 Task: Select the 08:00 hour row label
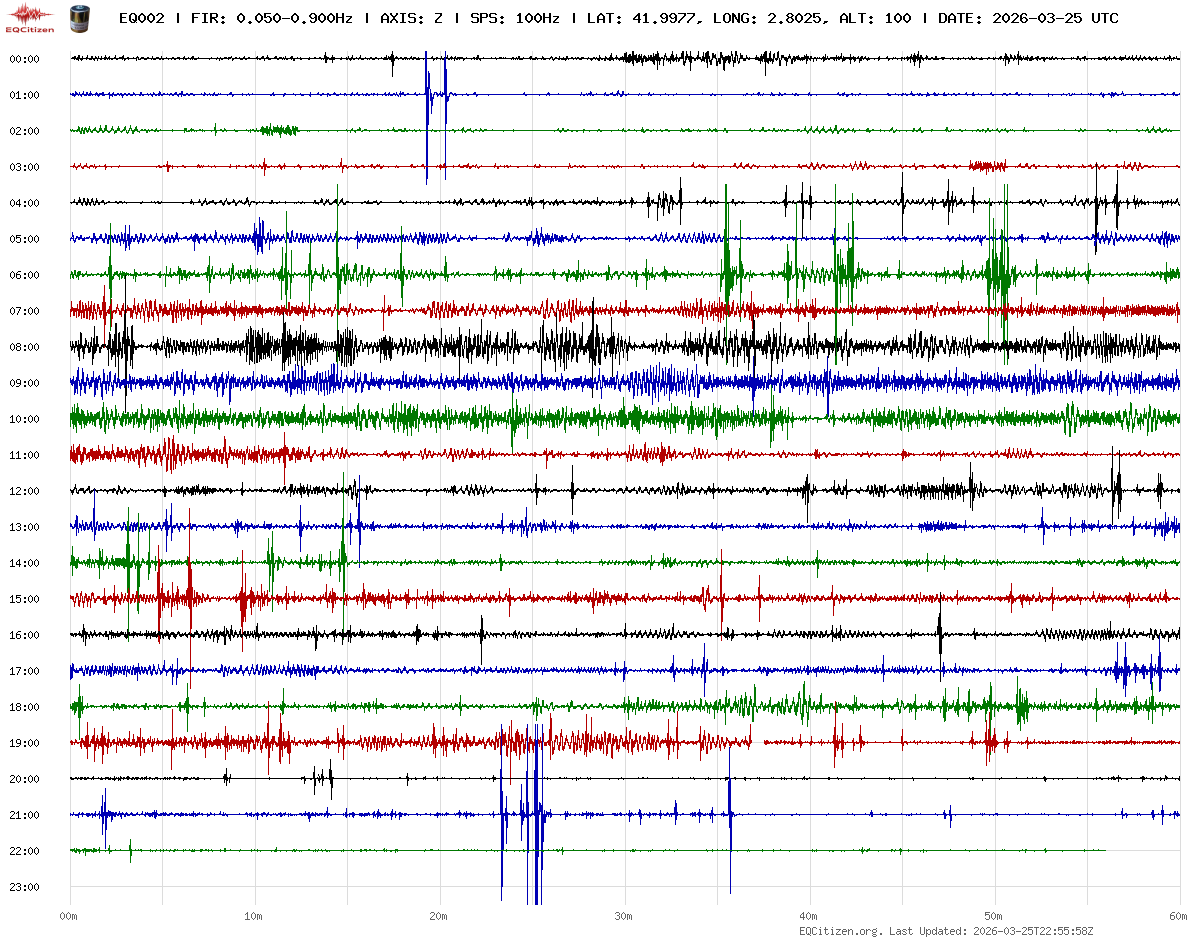point(24,347)
